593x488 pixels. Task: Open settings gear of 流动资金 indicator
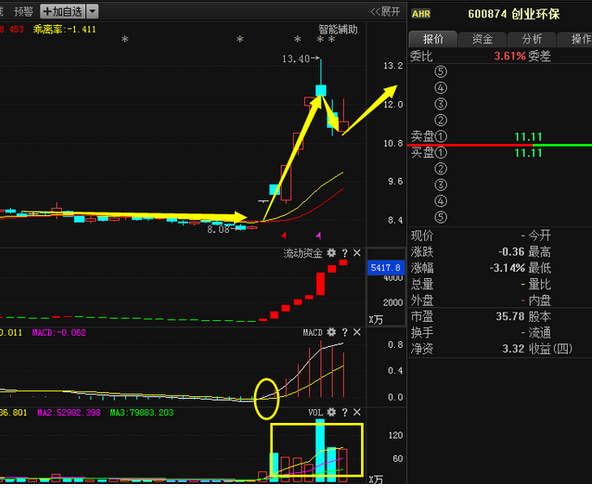coord(331,253)
